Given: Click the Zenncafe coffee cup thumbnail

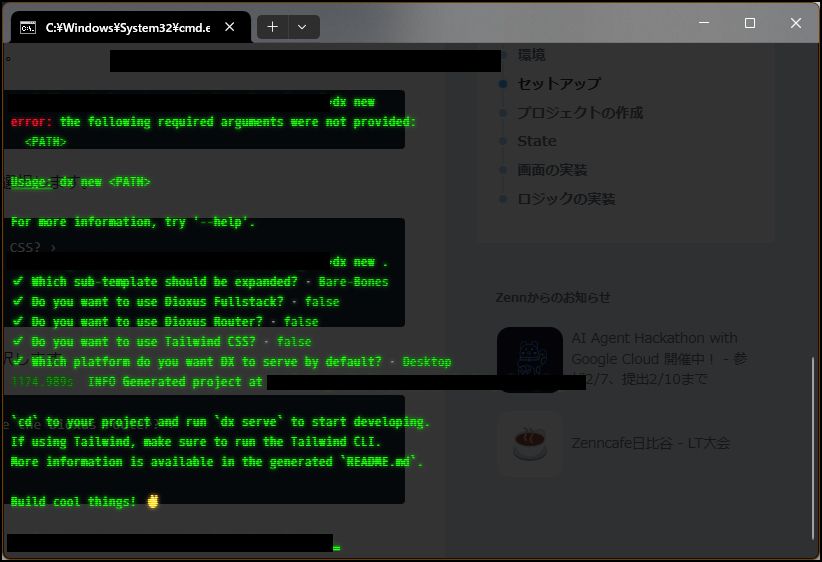Looking at the screenshot, I should [x=530, y=444].
